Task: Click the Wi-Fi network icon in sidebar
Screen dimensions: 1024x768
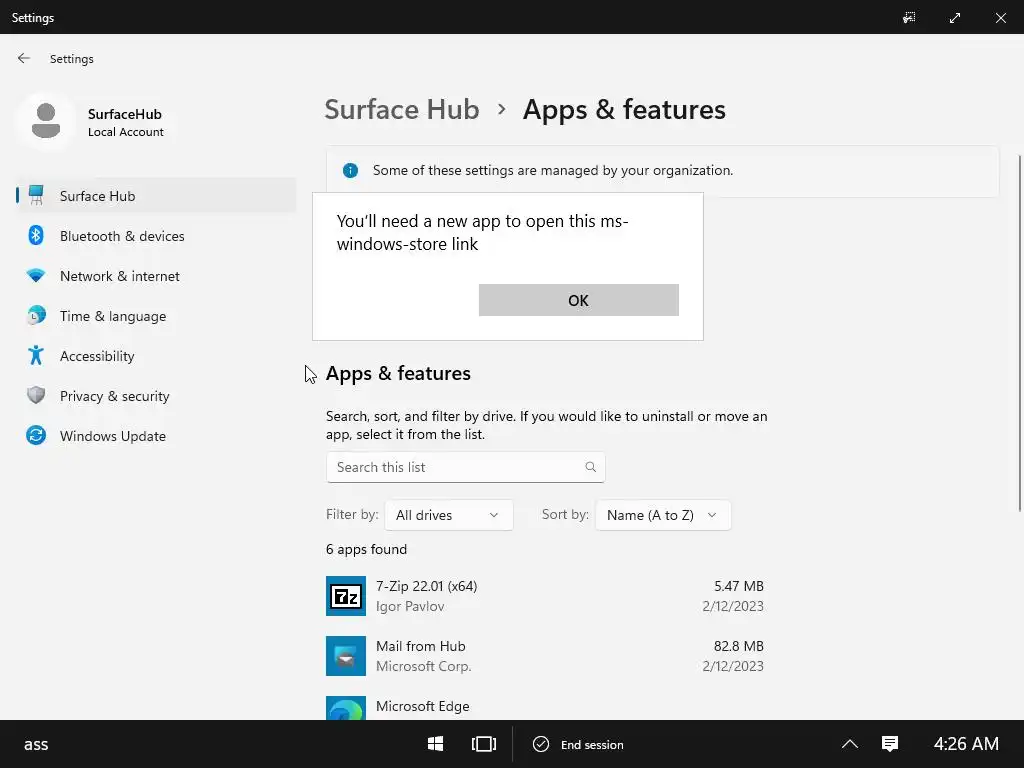Action: (x=36, y=276)
